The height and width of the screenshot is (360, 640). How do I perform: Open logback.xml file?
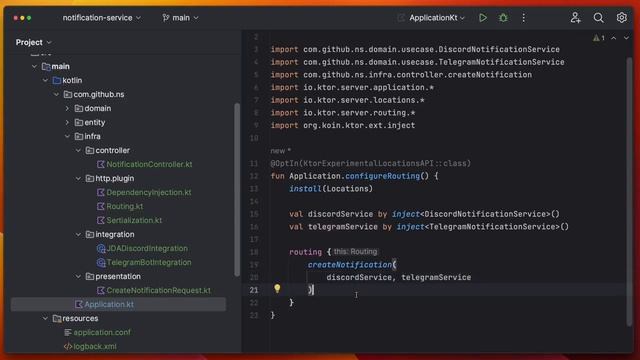95,347
